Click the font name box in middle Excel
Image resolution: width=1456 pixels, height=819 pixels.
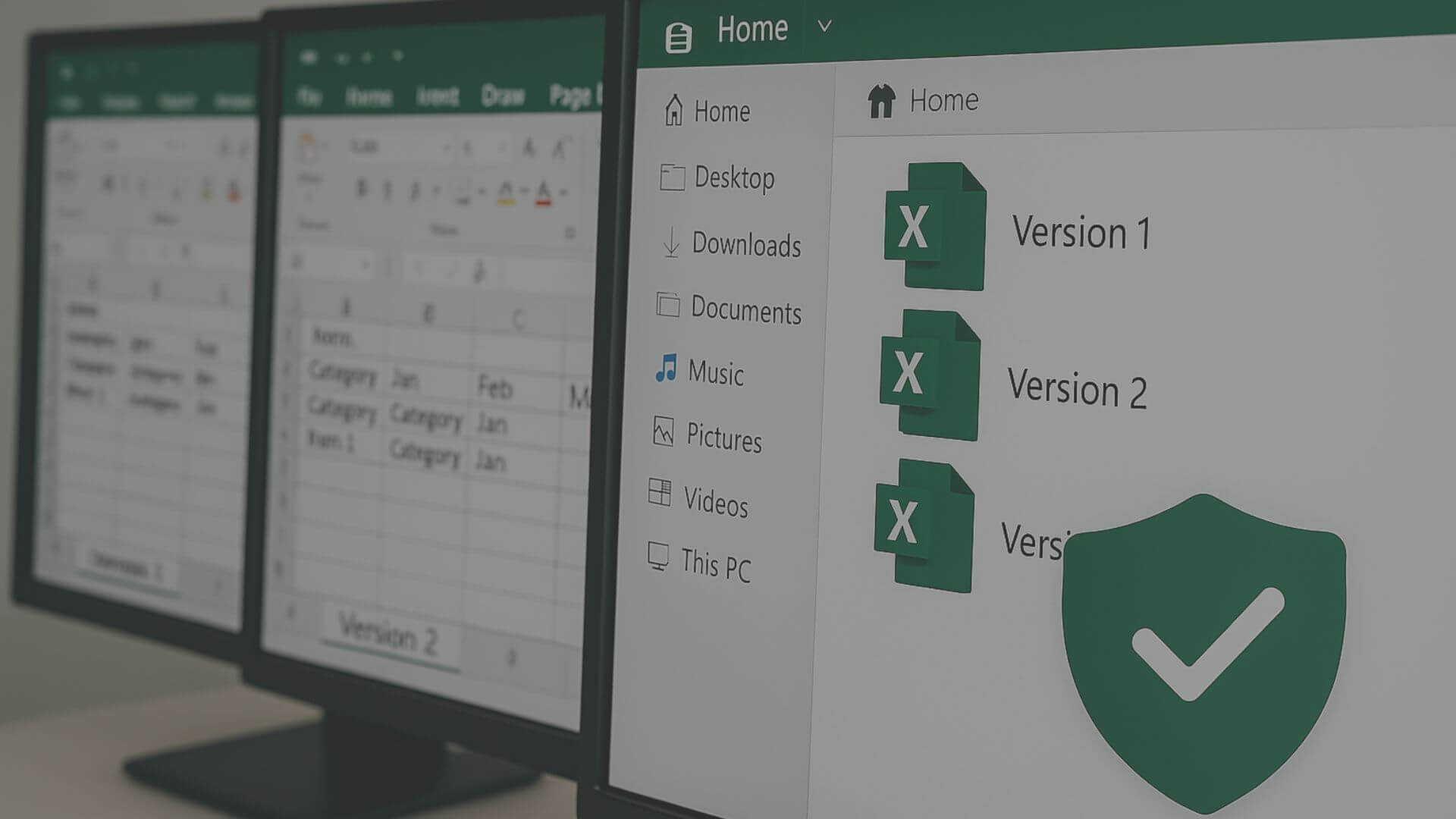pyautogui.click(x=399, y=146)
